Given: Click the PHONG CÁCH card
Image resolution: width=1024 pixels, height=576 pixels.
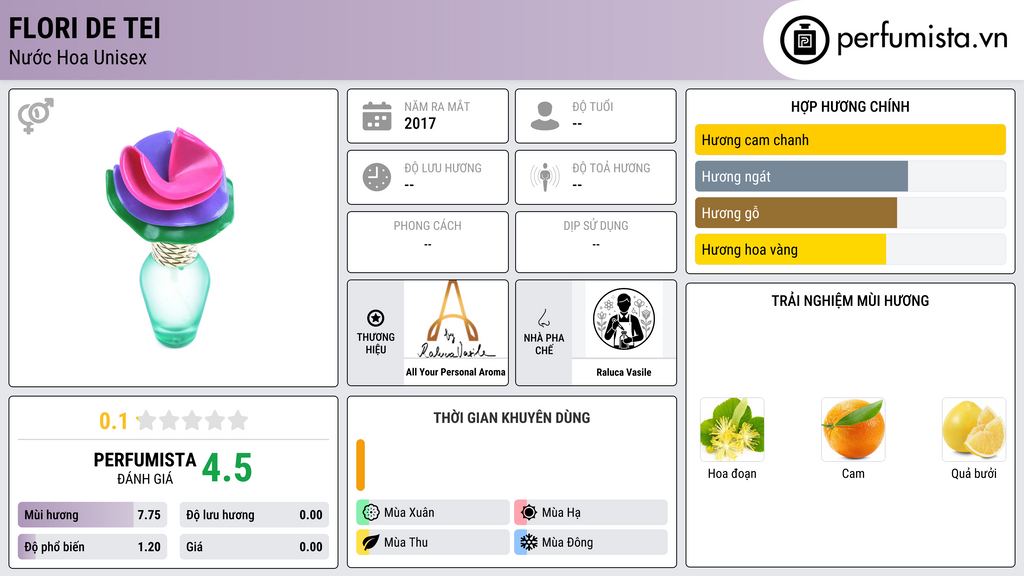Looking at the screenshot, I should 428,242.
